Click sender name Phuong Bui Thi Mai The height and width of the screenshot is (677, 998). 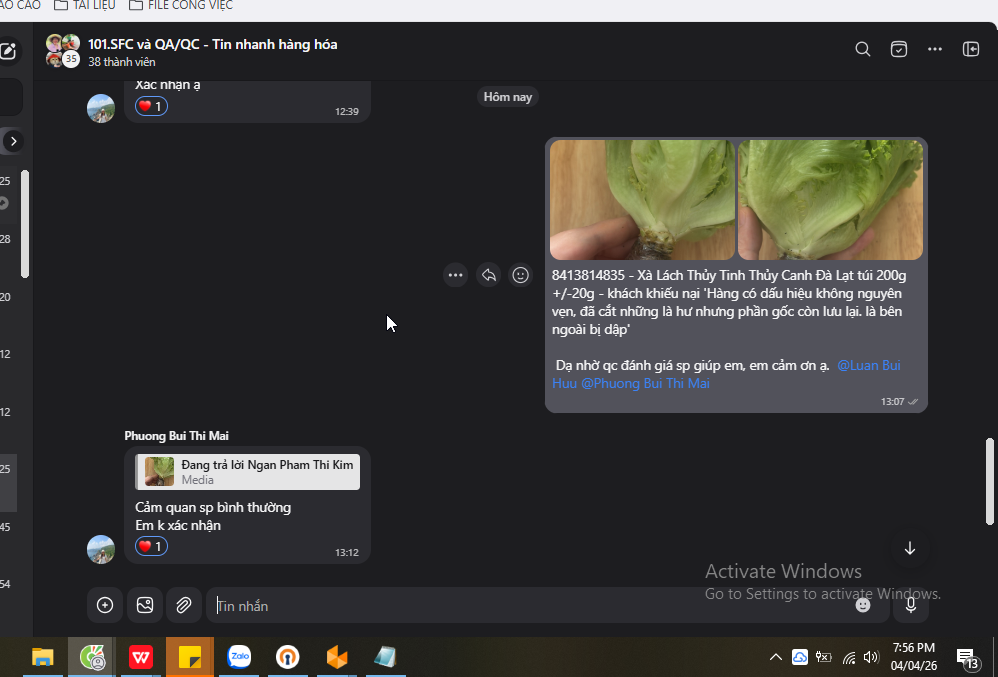176,436
